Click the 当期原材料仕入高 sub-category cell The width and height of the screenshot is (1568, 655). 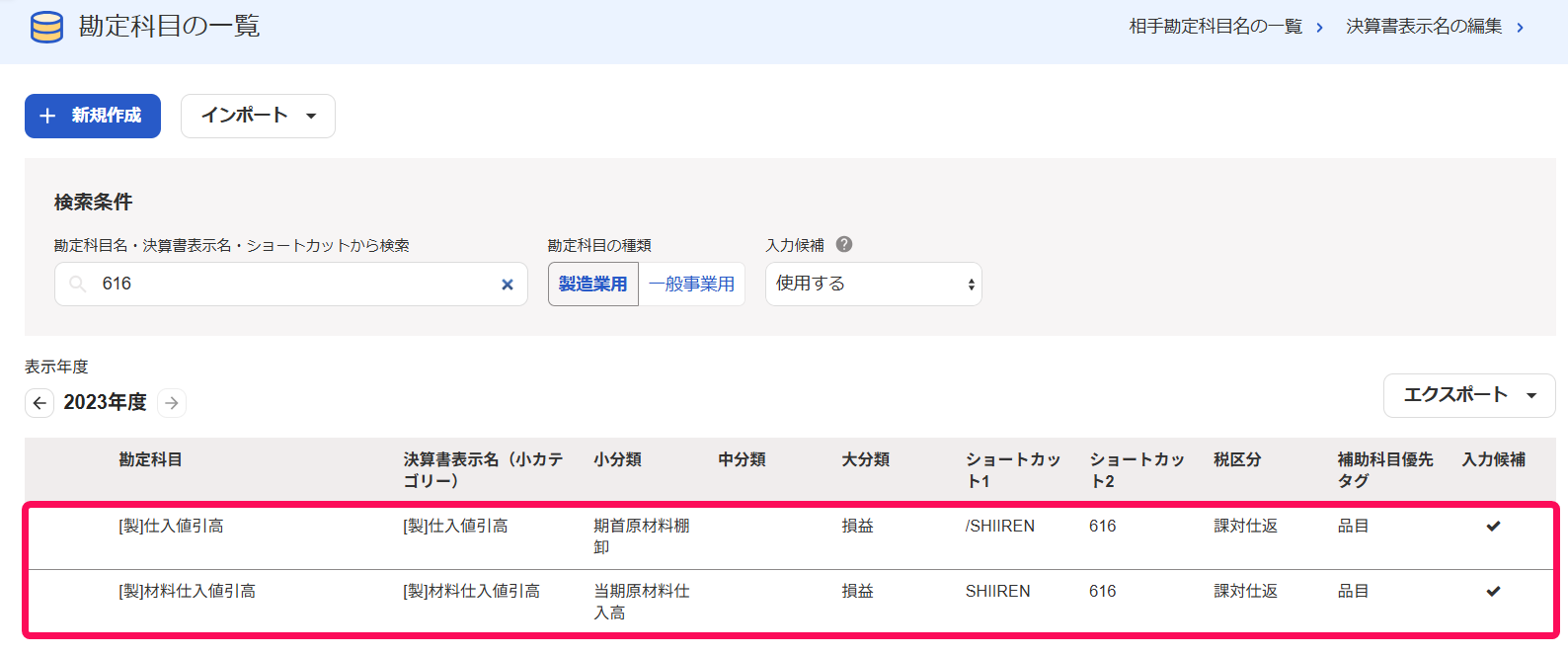[x=642, y=602]
